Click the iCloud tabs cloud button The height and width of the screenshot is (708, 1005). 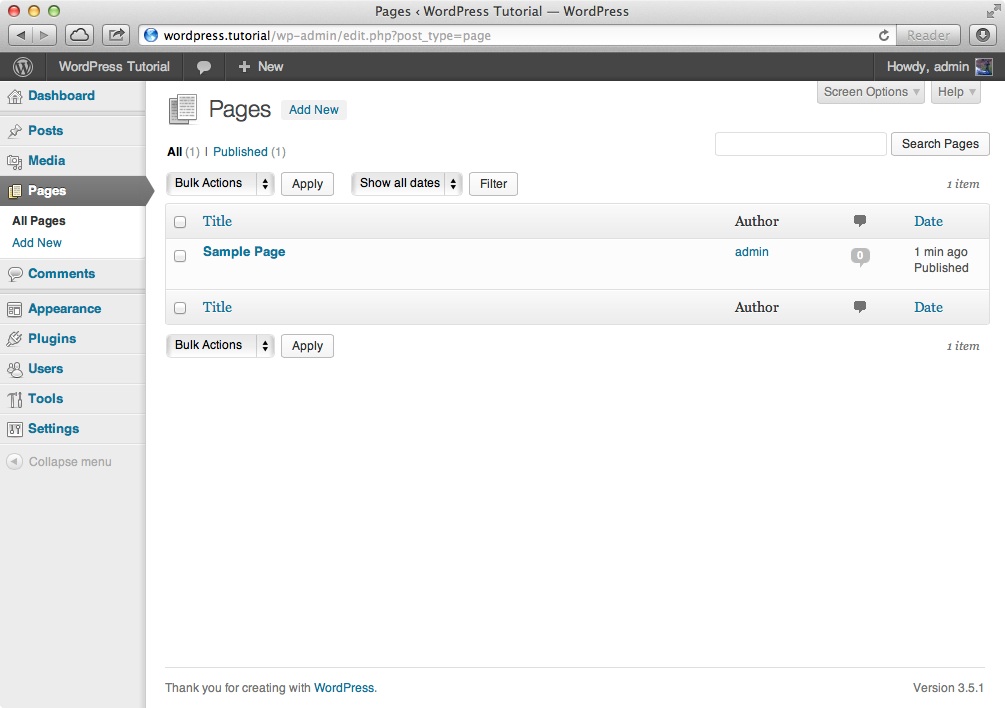[x=79, y=35]
